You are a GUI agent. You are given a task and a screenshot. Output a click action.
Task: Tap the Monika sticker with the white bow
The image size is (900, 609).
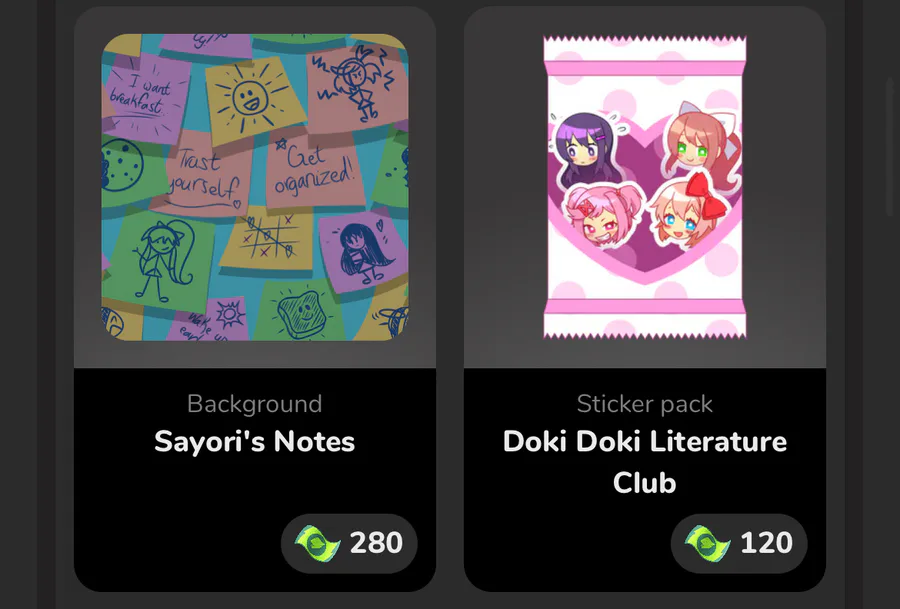701,145
